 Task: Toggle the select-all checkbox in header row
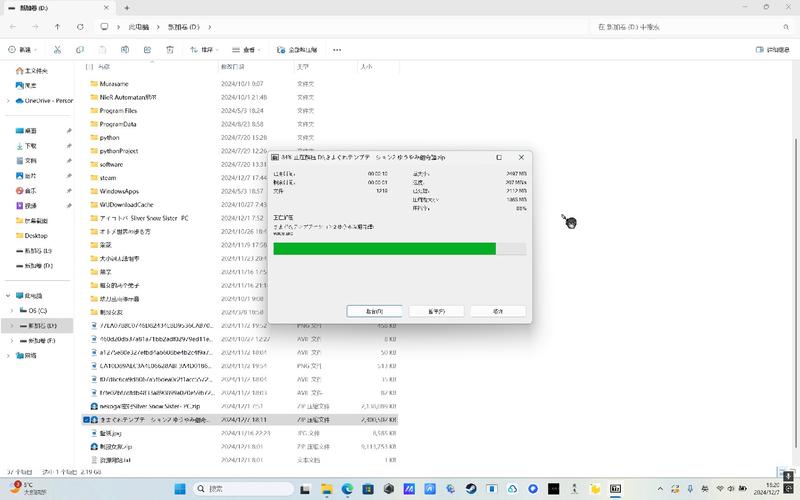click(x=88, y=67)
